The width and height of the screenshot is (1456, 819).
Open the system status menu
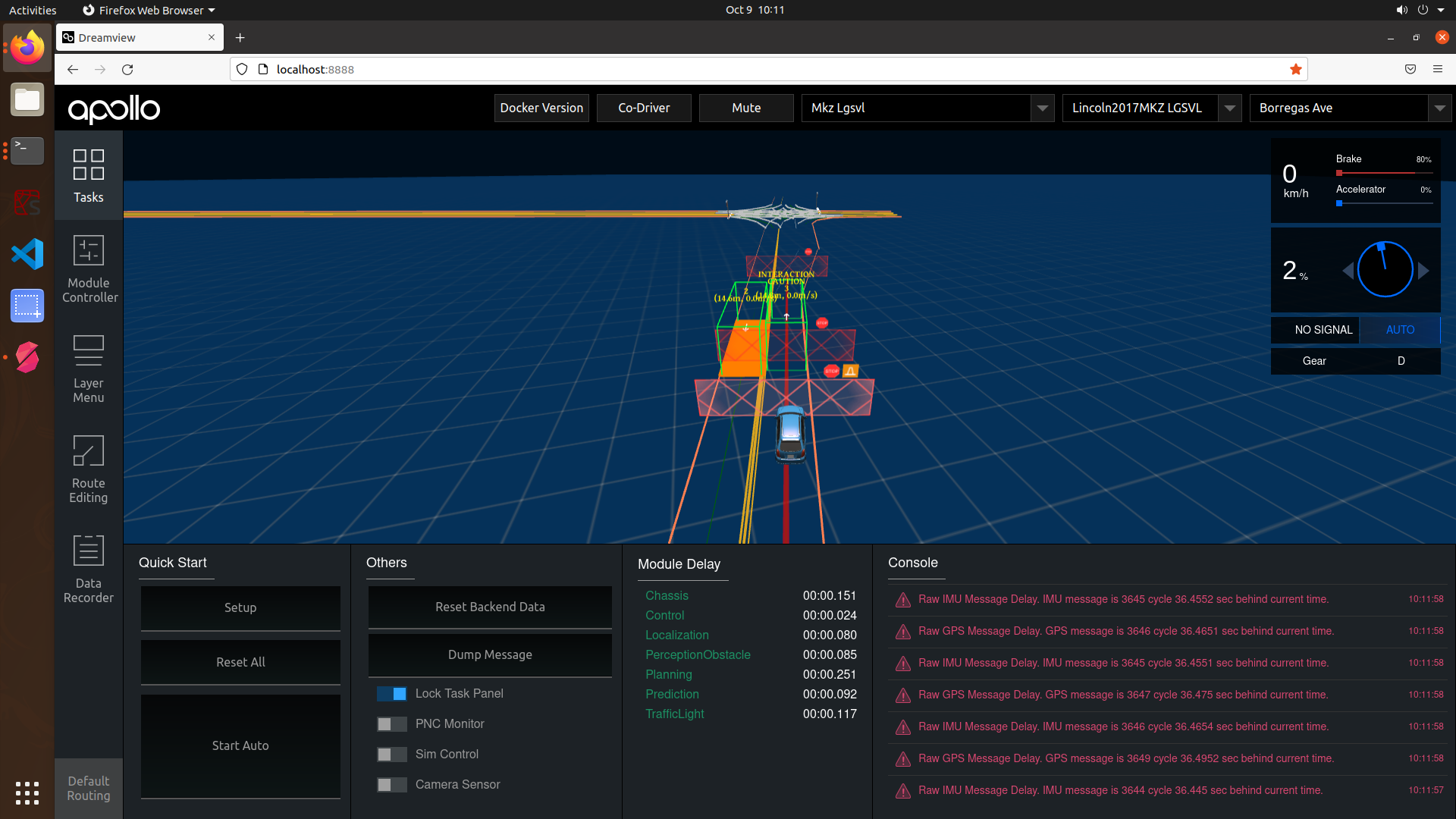[x=1420, y=10]
